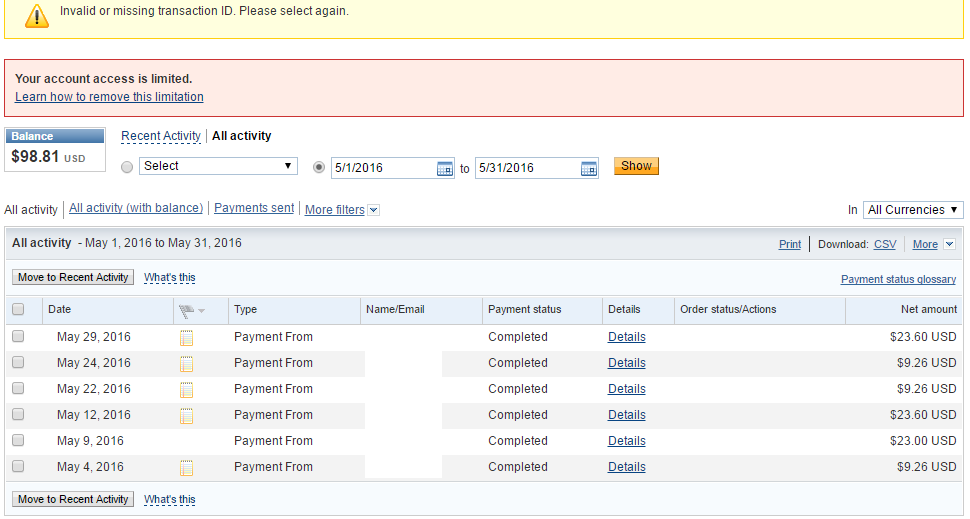
Task: Click the note icon for May 12 payment
Action: pos(186,416)
